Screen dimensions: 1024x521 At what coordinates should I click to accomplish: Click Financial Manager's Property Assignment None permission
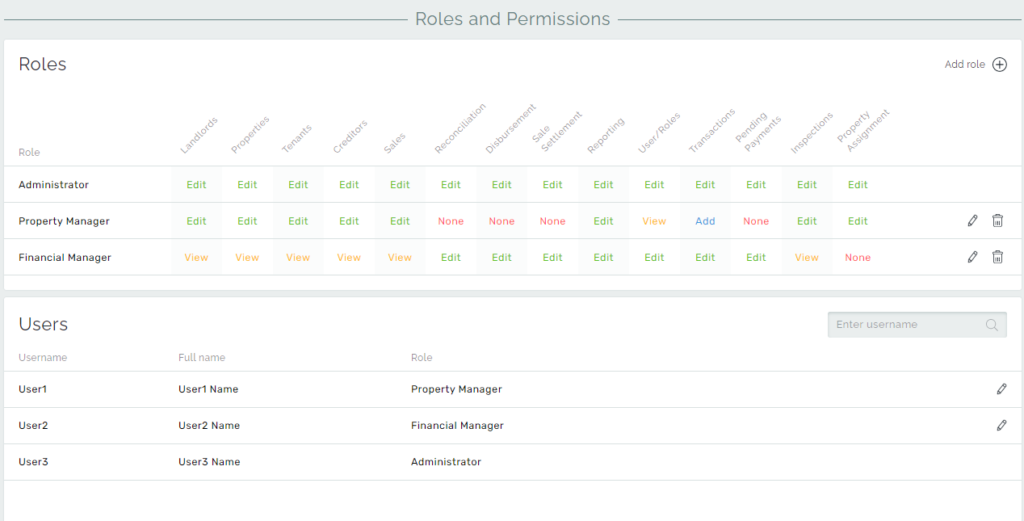(x=857, y=257)
